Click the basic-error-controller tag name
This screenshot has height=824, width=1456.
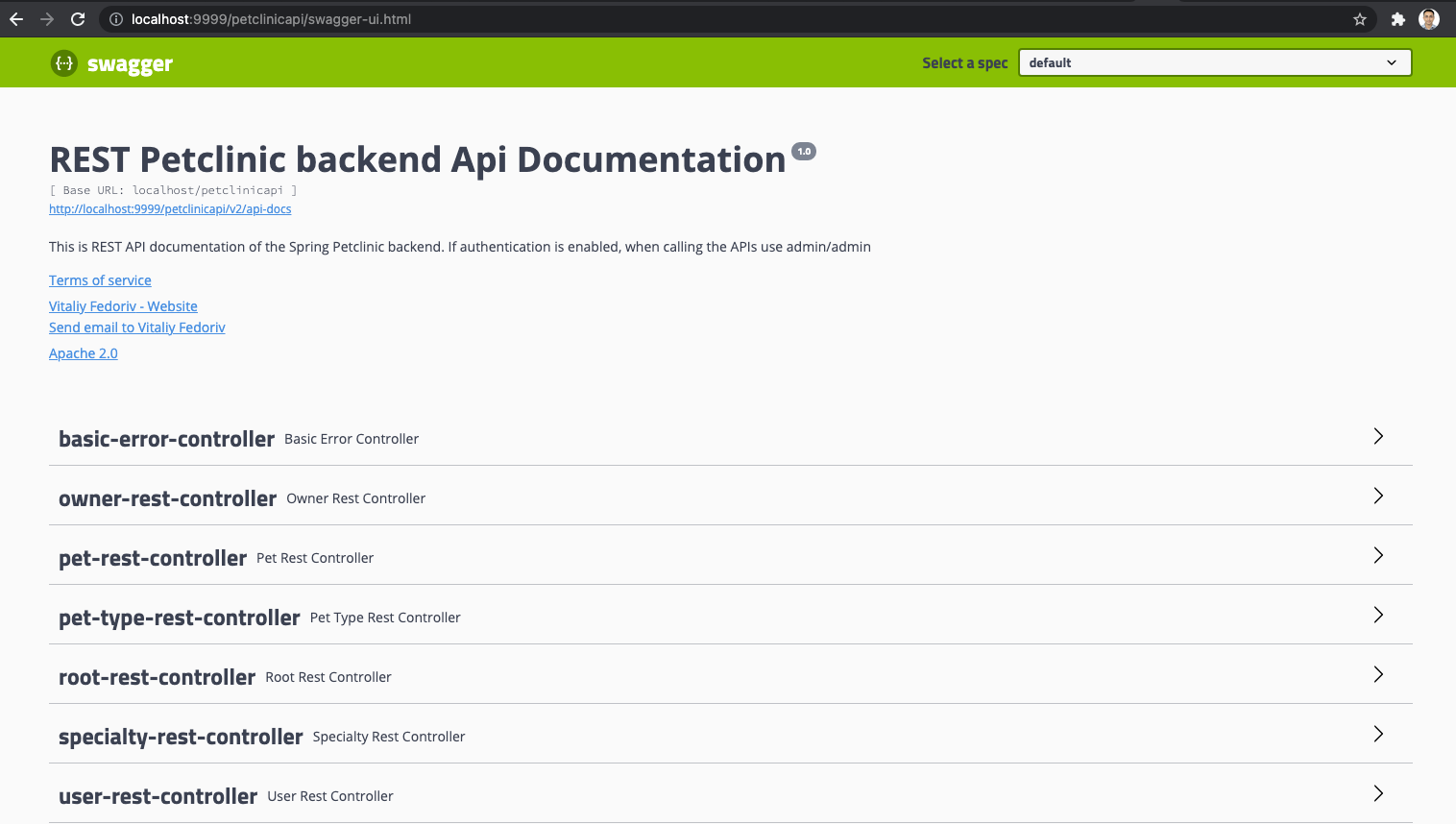click(167, 439)
